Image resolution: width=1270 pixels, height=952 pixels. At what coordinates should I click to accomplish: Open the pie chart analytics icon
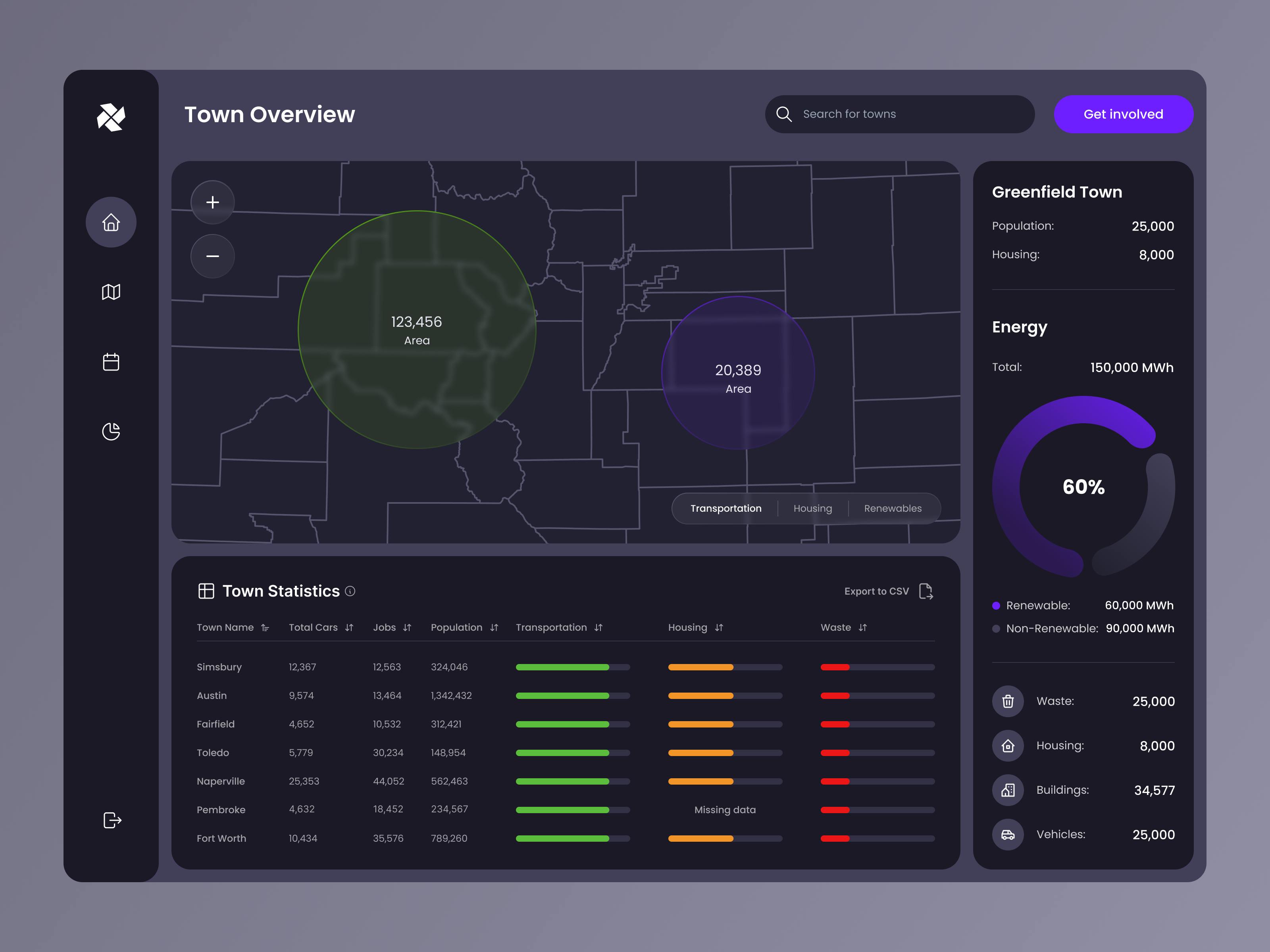click(x=111, y=432)
